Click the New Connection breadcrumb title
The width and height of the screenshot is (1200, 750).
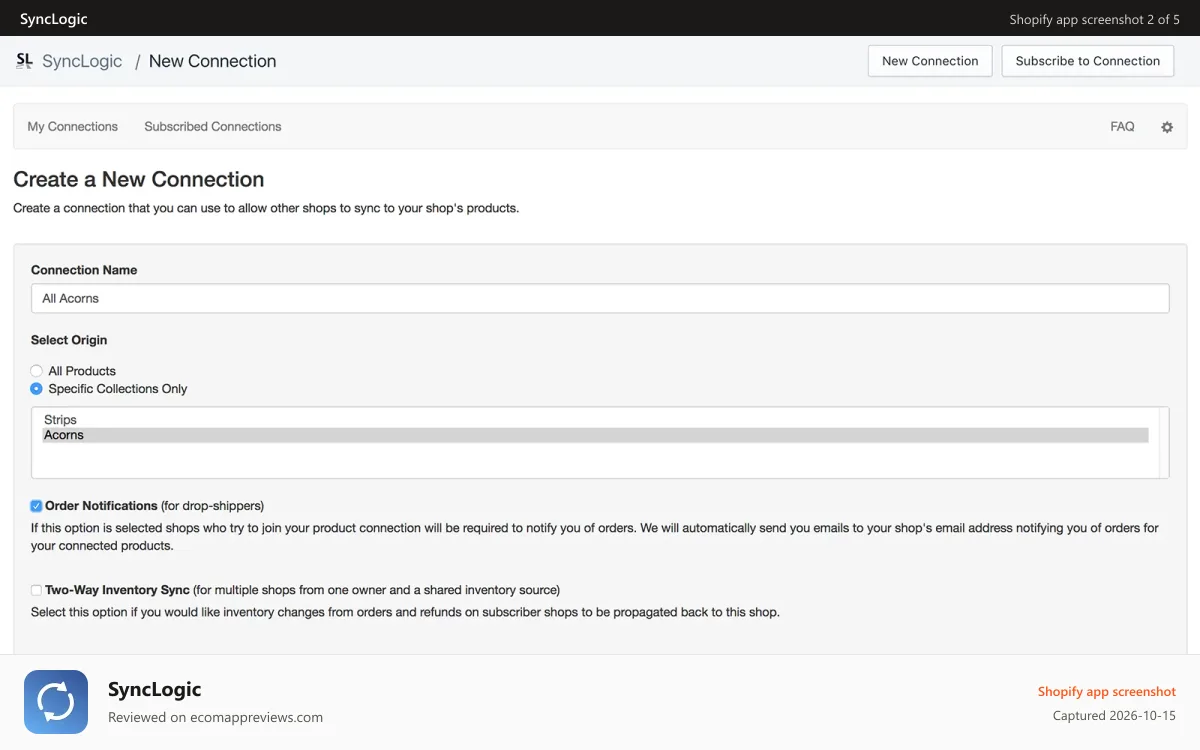coord(212,61)
